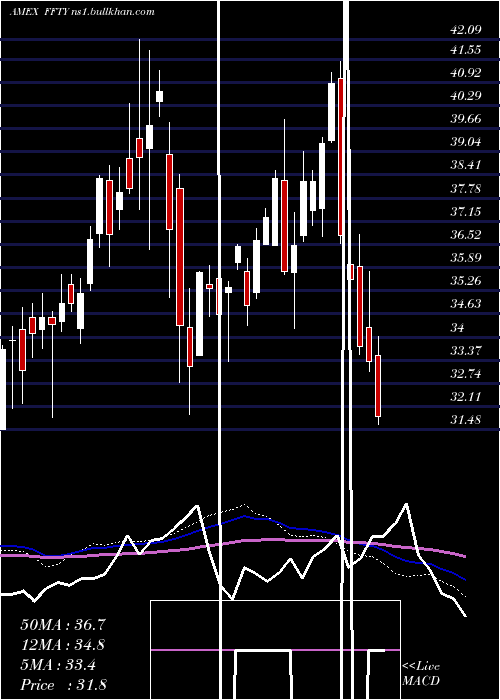Screen dimensions: 500x700
Task: Click the 33.37 price axis label
Action: pos(466,350)
